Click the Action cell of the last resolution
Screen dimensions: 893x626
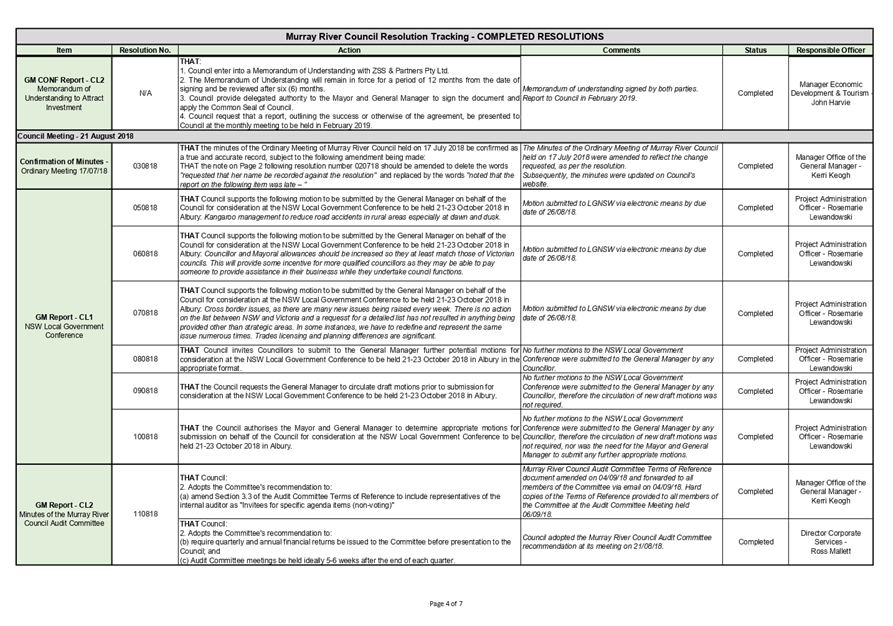pos(350,543)
